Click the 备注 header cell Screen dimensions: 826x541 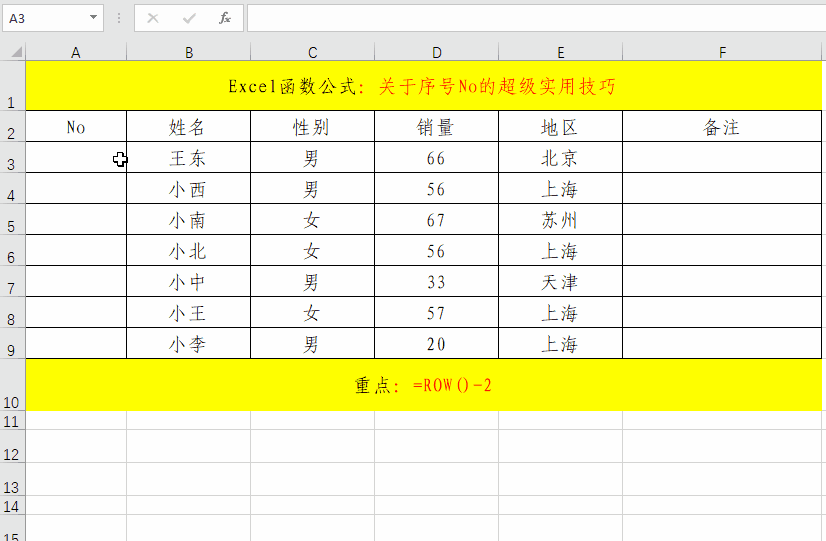pos(722,126)
